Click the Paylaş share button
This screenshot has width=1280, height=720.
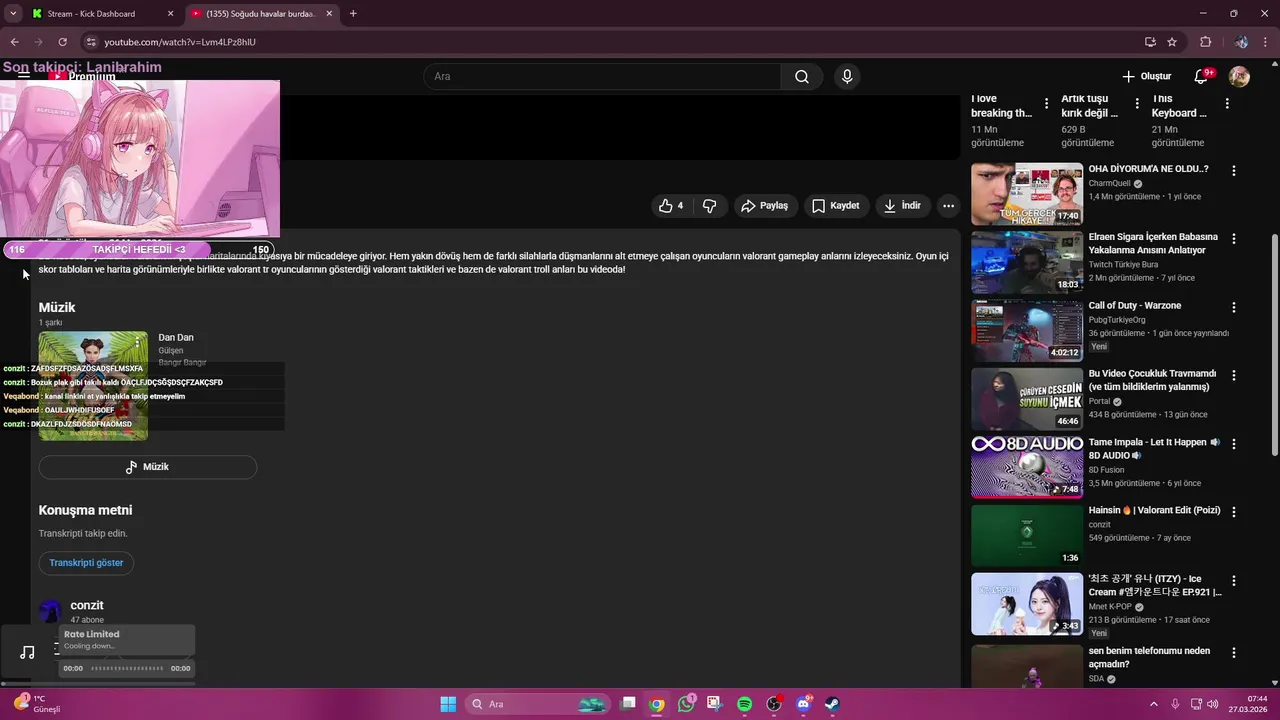click(x=765, y=206)
